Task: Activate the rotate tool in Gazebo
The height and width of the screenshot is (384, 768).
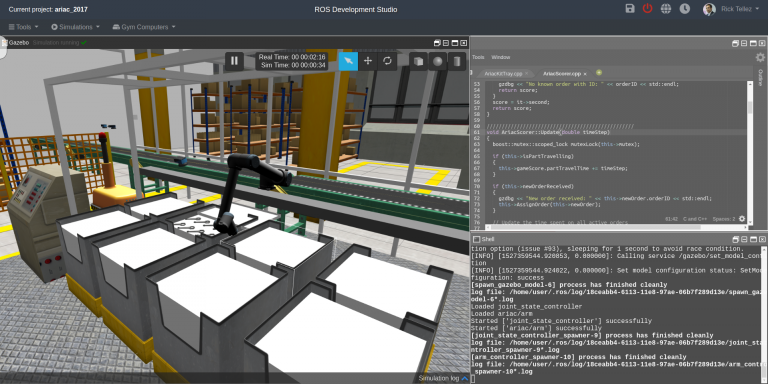Action: coord(387,61)
